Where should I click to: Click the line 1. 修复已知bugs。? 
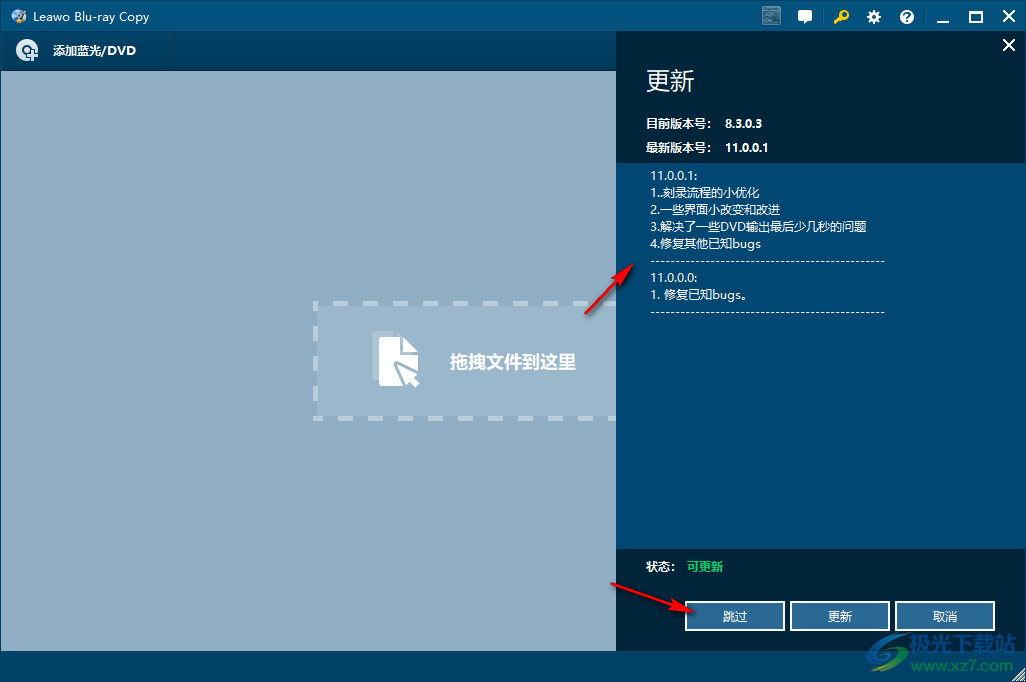(699, 295)
